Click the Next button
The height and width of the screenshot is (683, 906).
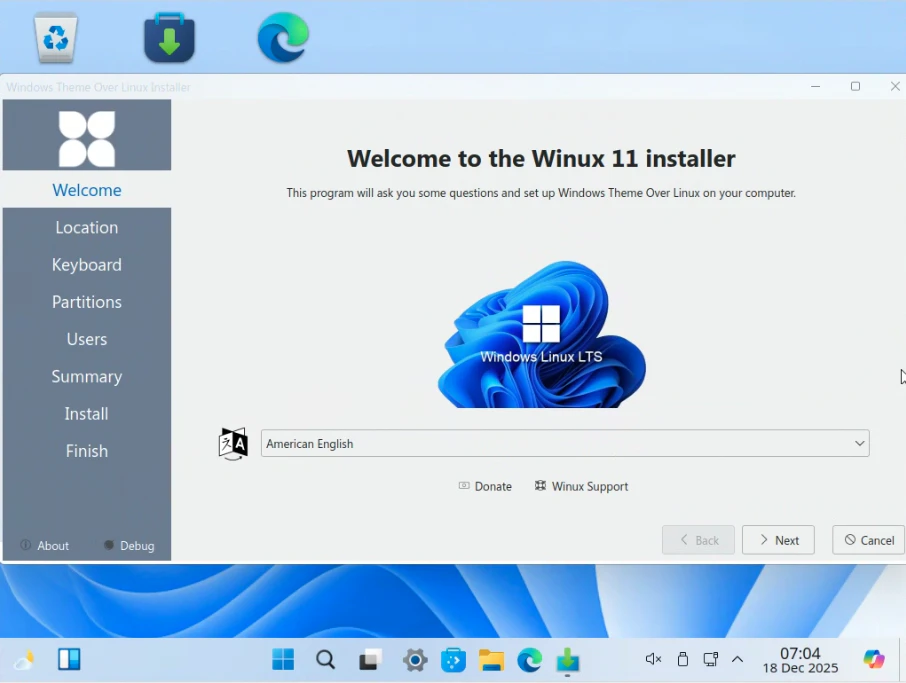pos(778,540)
